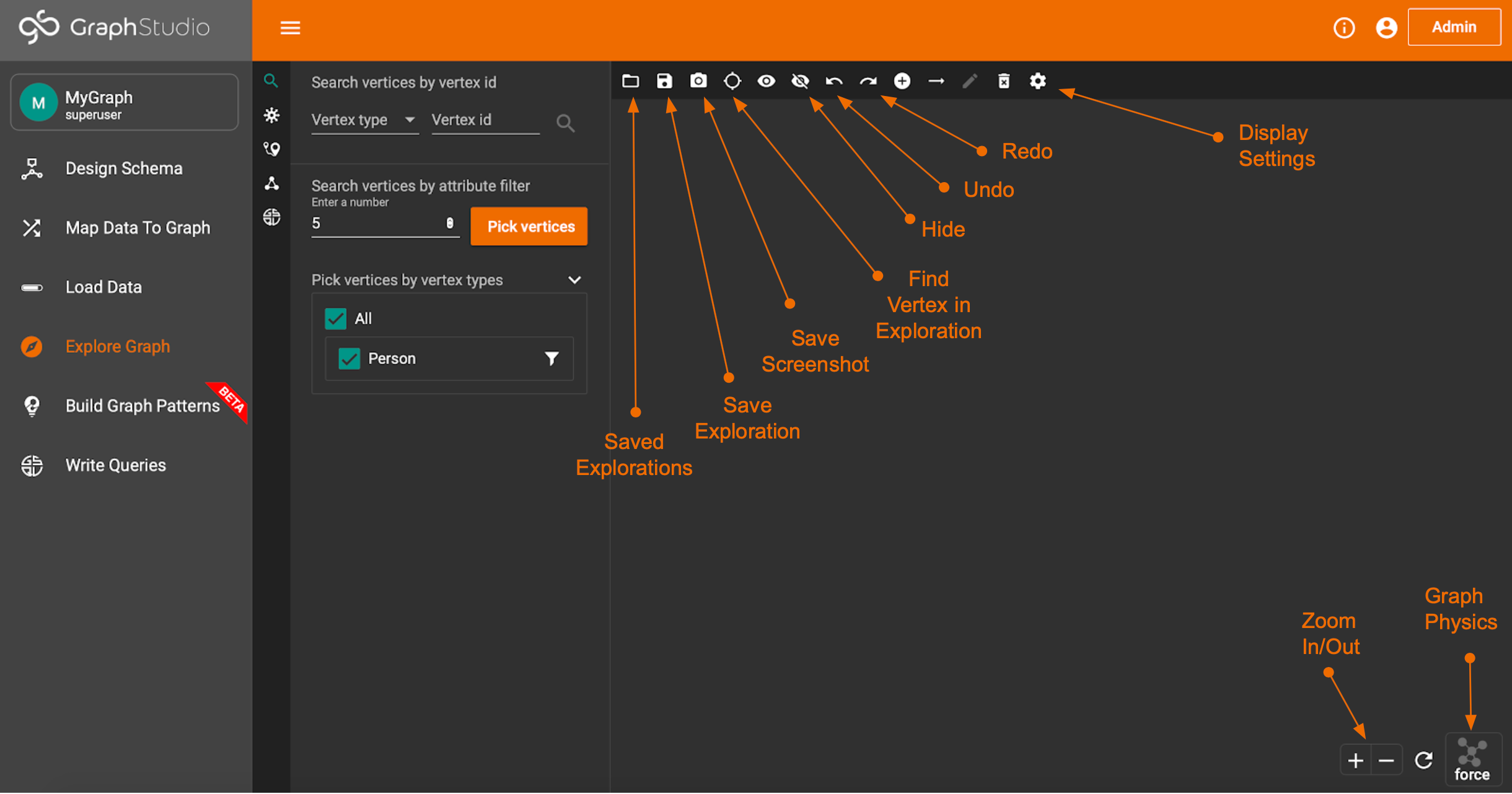This screenshot has height=794, width=1512.
Task: Delete selection with trash icon
Action: tap(1004, 81)
